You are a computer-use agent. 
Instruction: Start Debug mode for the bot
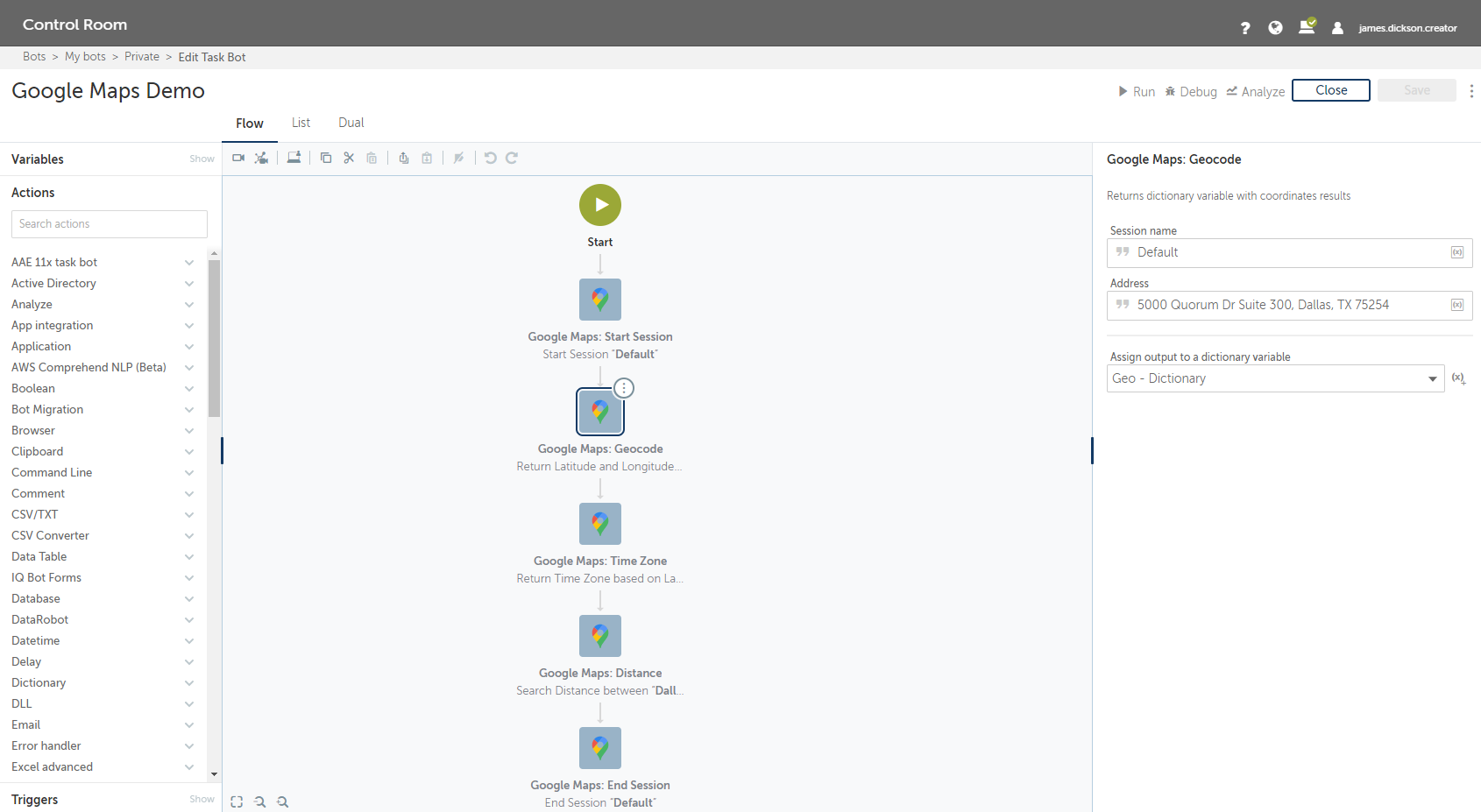(x=1191, y=91)
